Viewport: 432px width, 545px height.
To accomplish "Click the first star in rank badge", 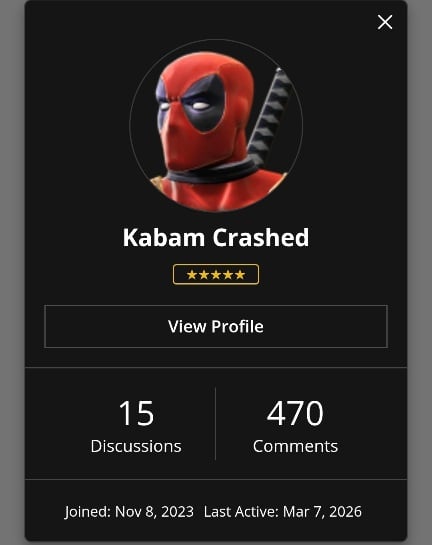I will tap(192, 275).
